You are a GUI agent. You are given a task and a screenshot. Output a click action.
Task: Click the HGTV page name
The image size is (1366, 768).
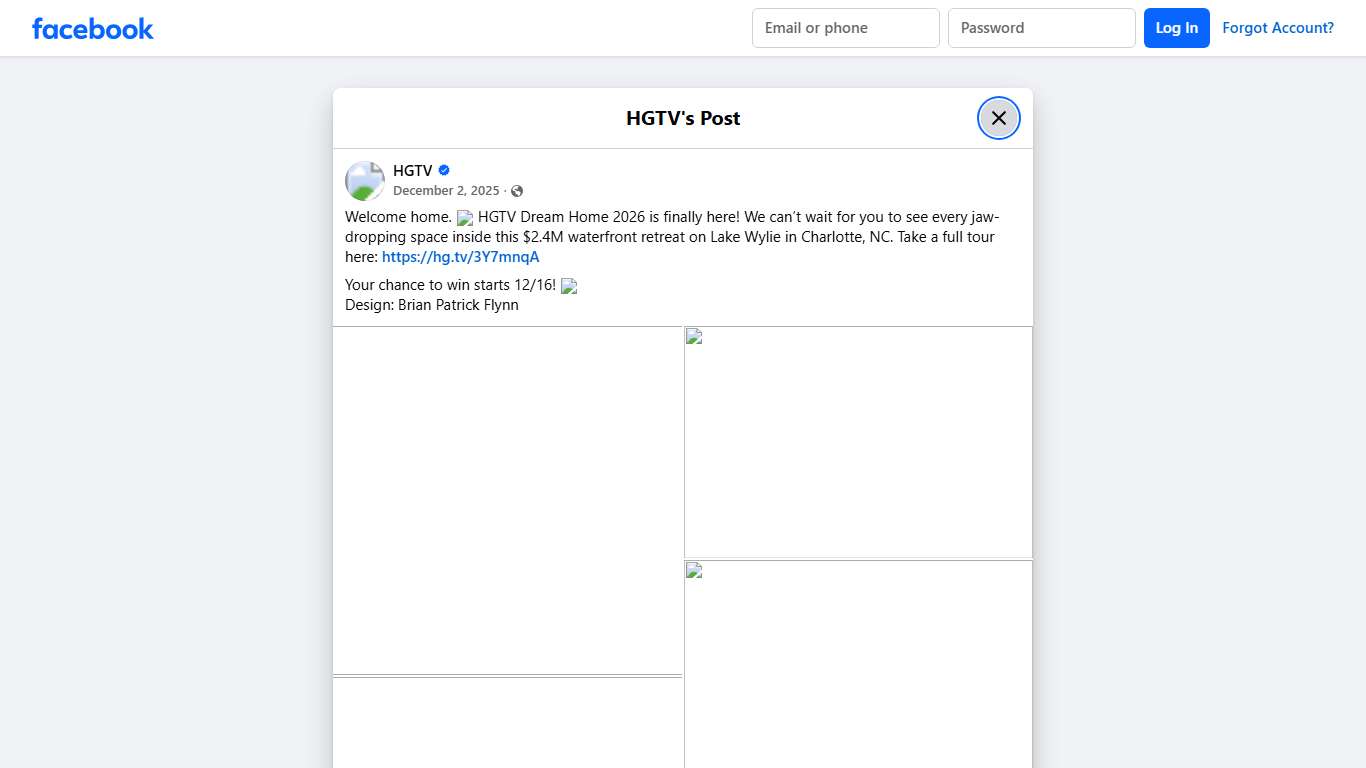click(x=412, y=170)
